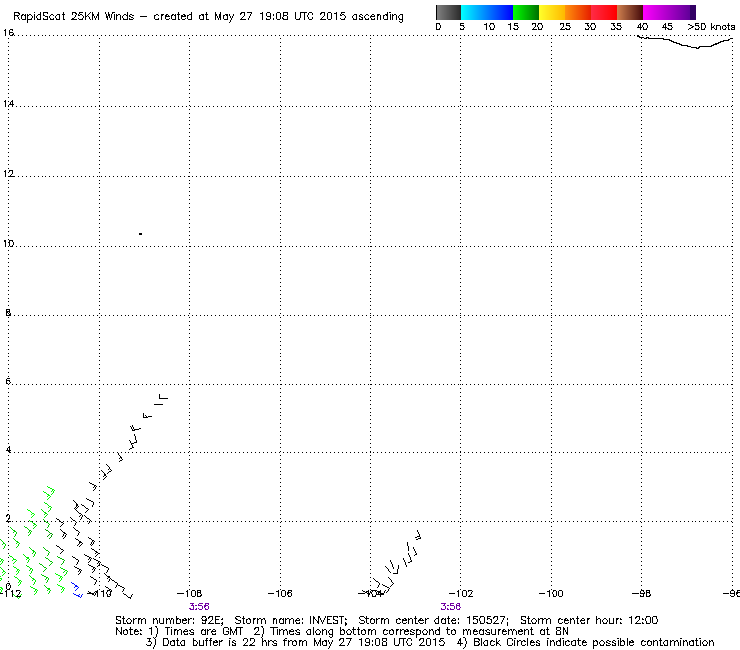
Task: Click the latitude label "4"
Action: pos(8,449)
